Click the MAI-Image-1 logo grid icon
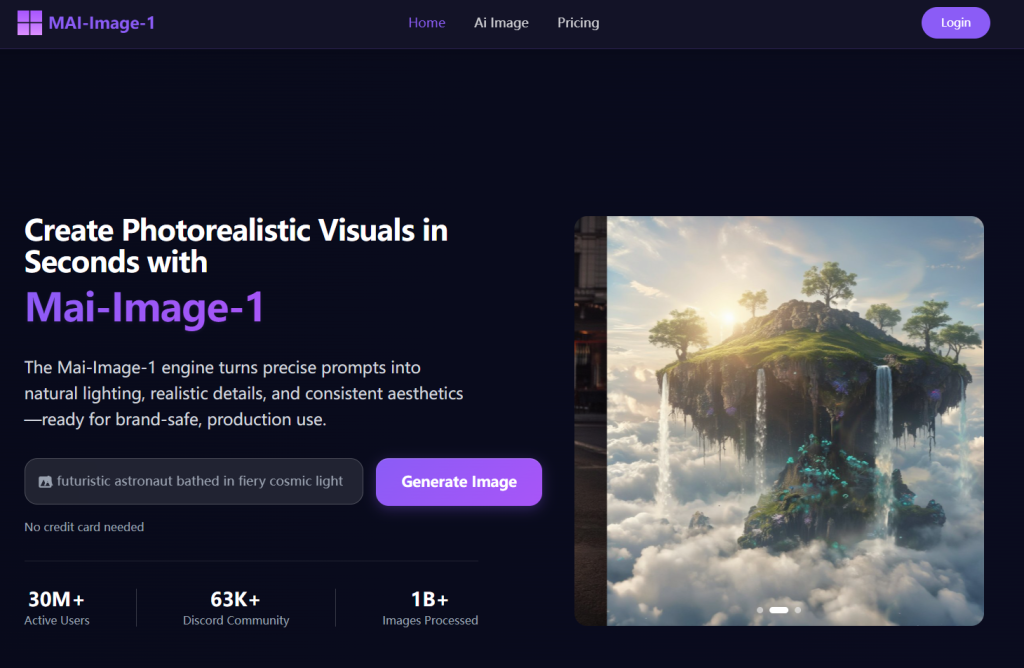This screenshot has height=668, width=1024. (29, 22)
